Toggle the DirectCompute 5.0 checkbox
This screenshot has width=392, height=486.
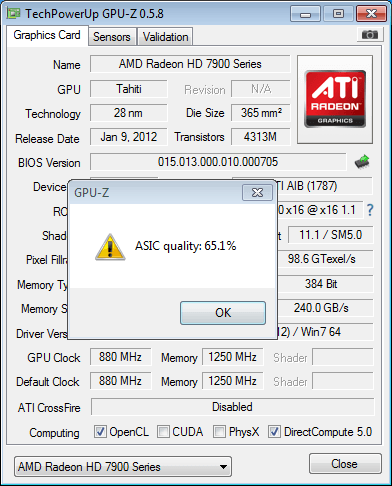(274, 431)
